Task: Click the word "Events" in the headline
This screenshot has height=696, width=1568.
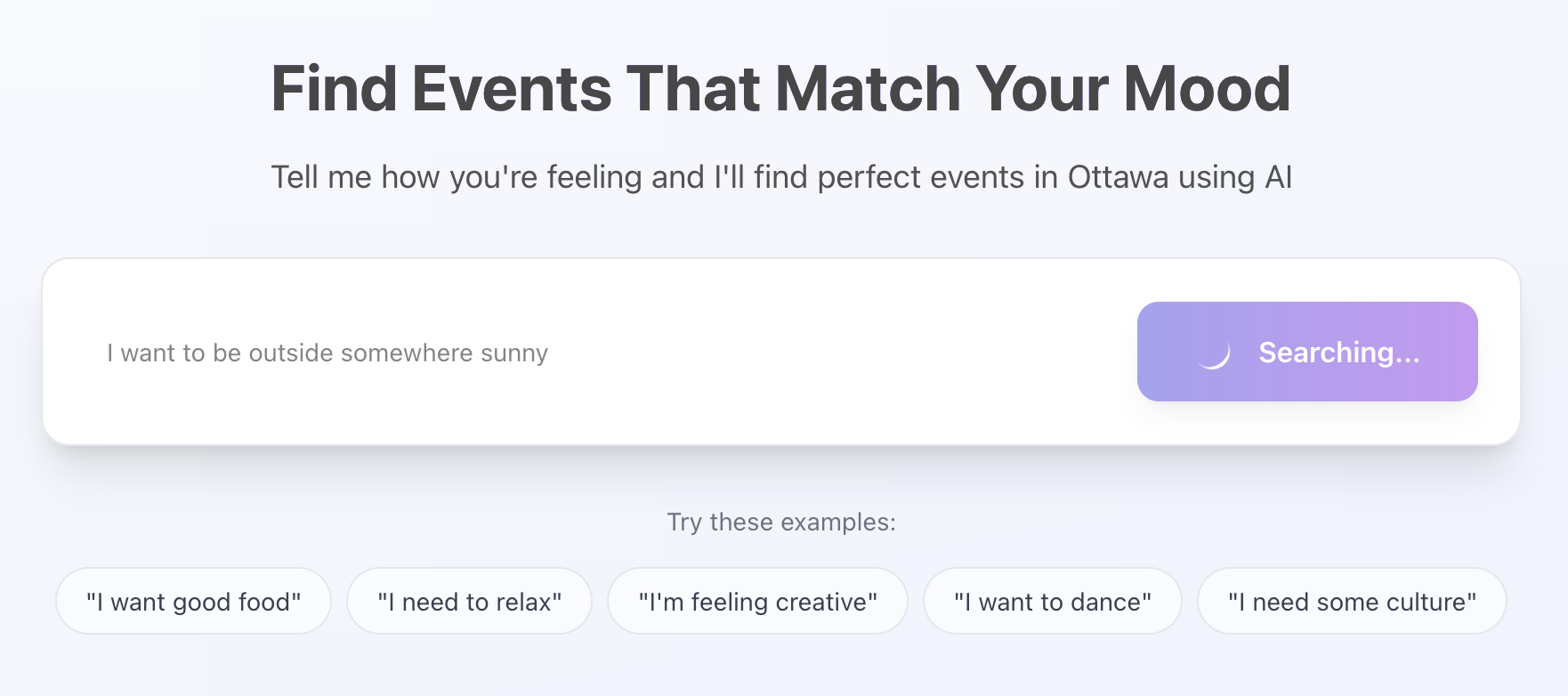Action: pos(512,89)
